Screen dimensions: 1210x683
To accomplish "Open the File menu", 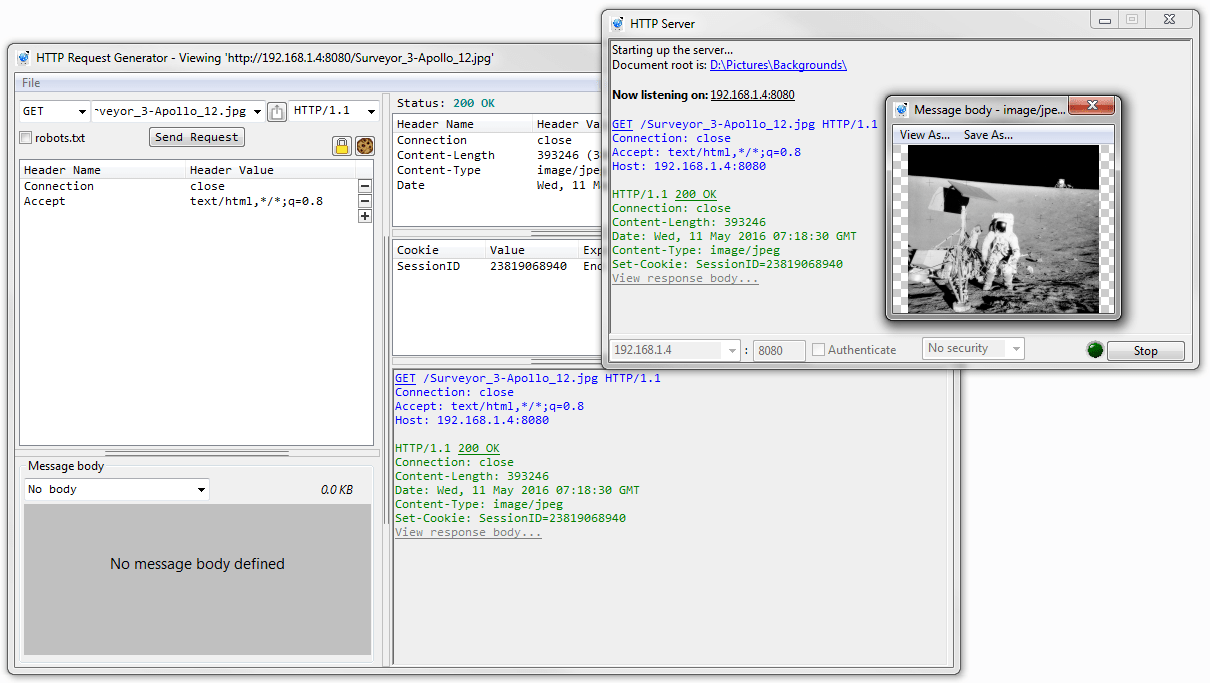I will 31,83.
